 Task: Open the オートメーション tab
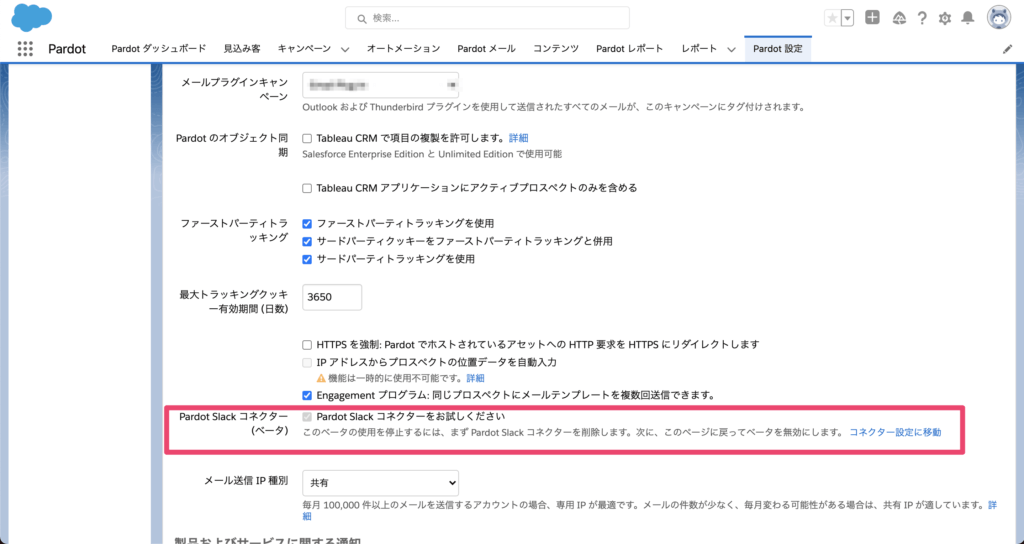pyautogui.click(x=403, y=48)
